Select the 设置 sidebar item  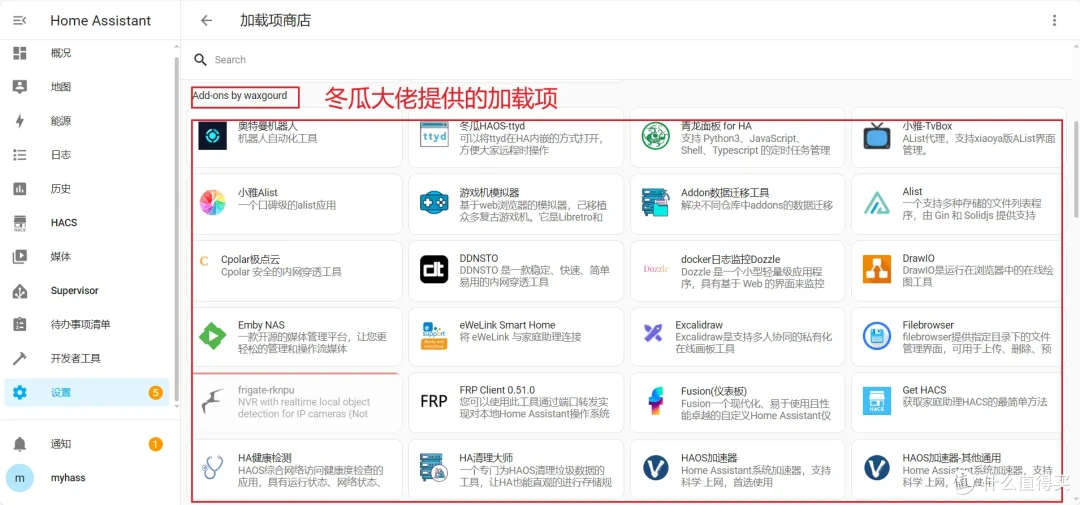(87, 393)
